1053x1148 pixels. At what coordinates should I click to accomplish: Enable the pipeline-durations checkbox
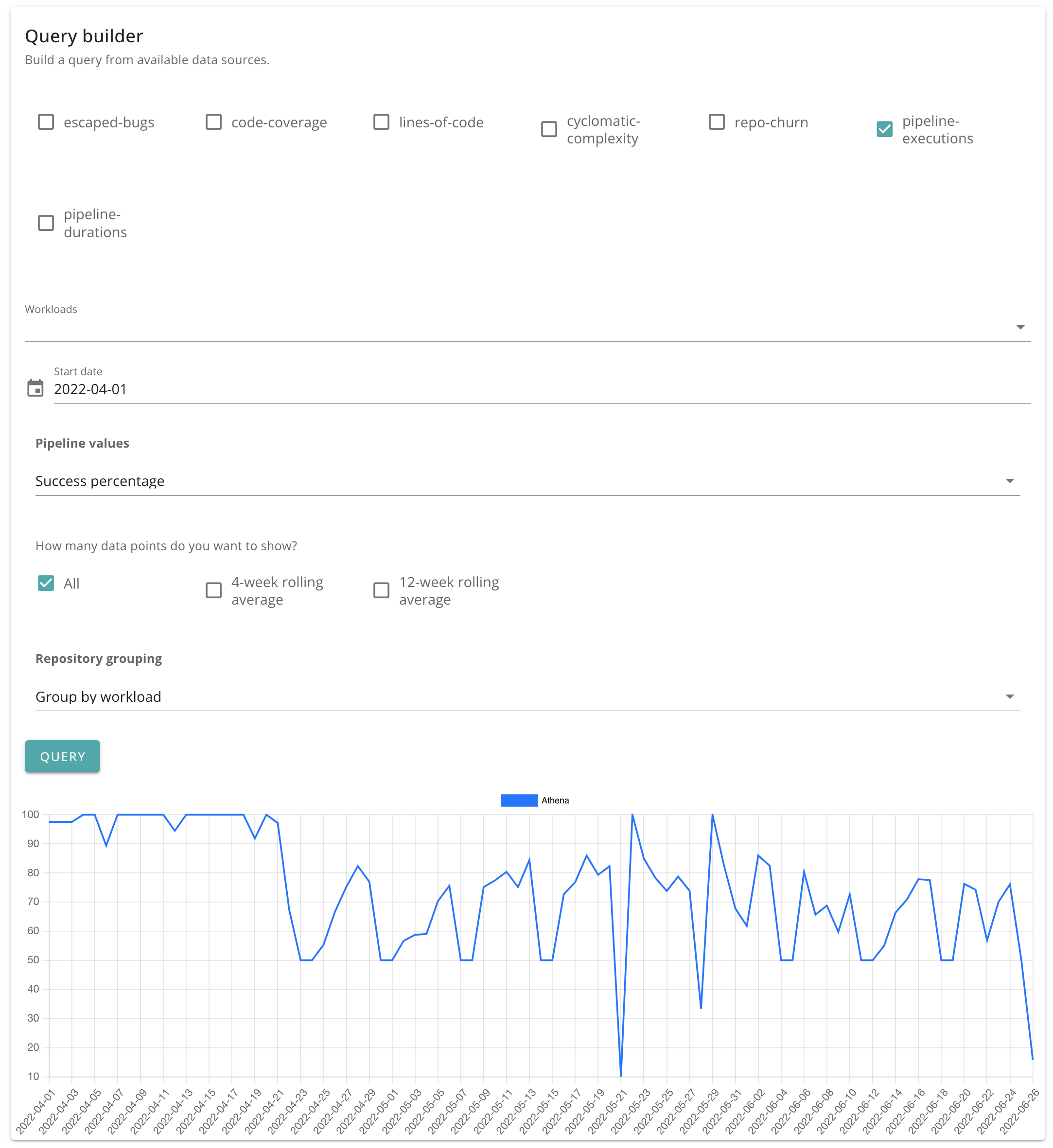click(46, 223)
